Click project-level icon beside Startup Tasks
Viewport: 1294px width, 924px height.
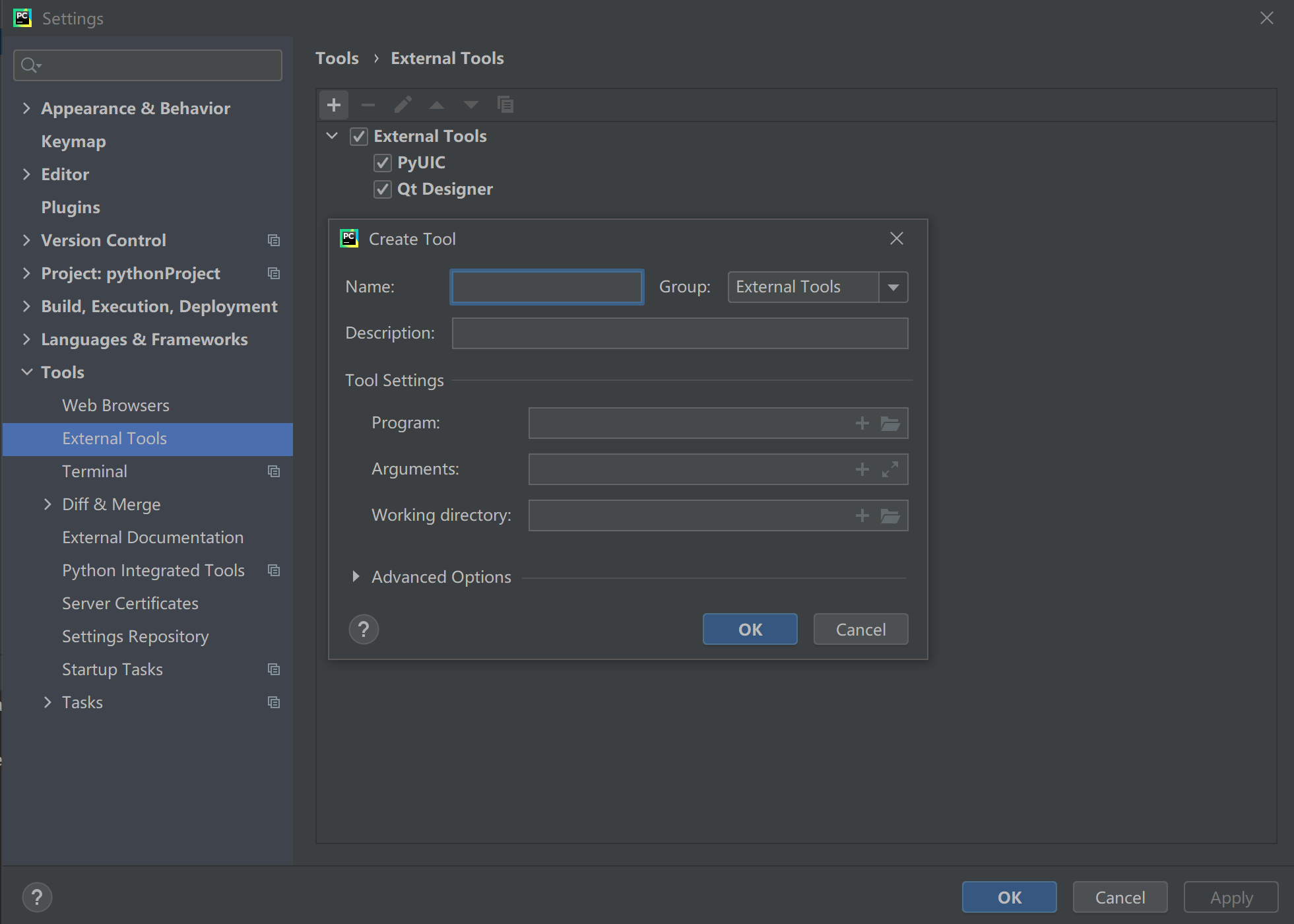pos(274,669)
